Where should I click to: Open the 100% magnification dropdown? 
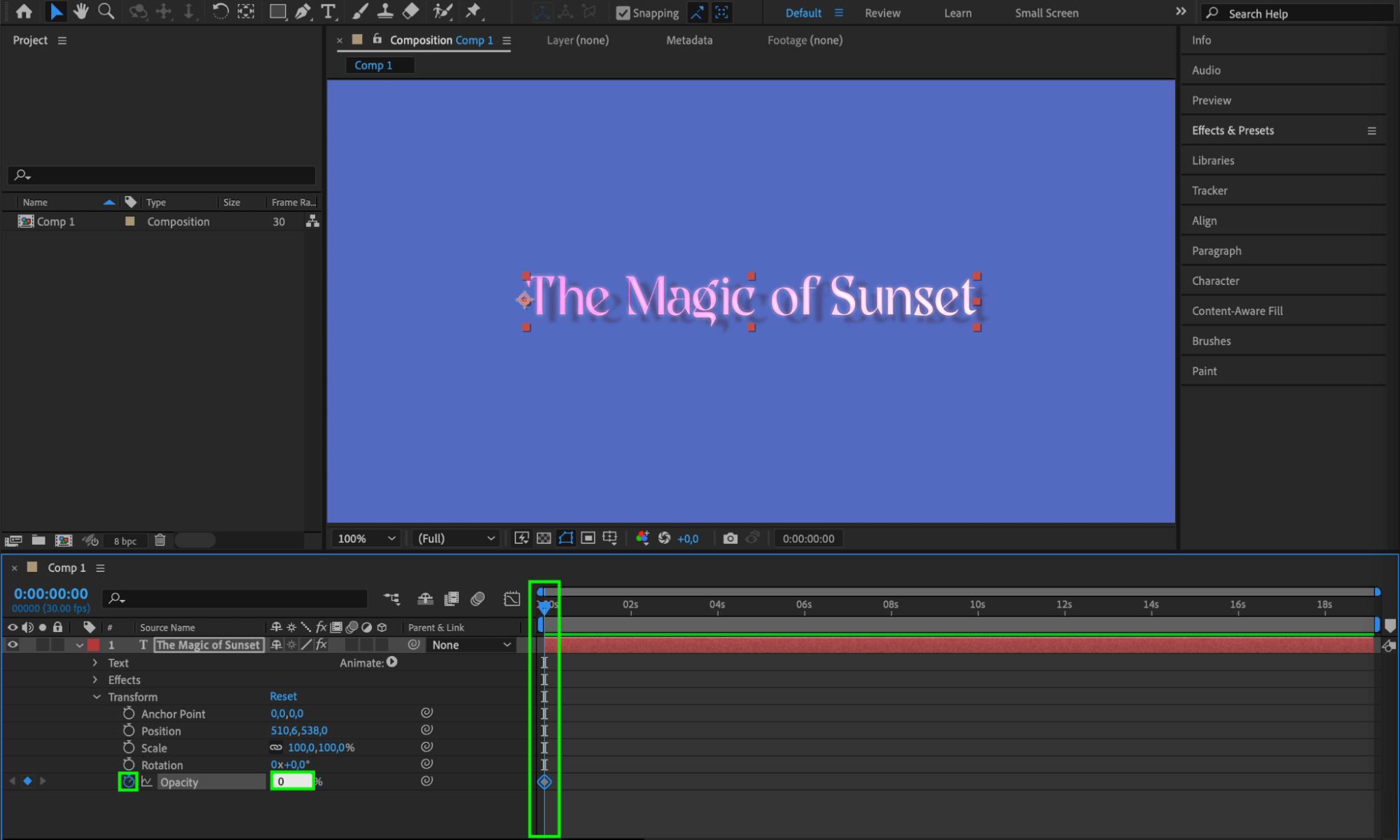click(x=367, y=538)
